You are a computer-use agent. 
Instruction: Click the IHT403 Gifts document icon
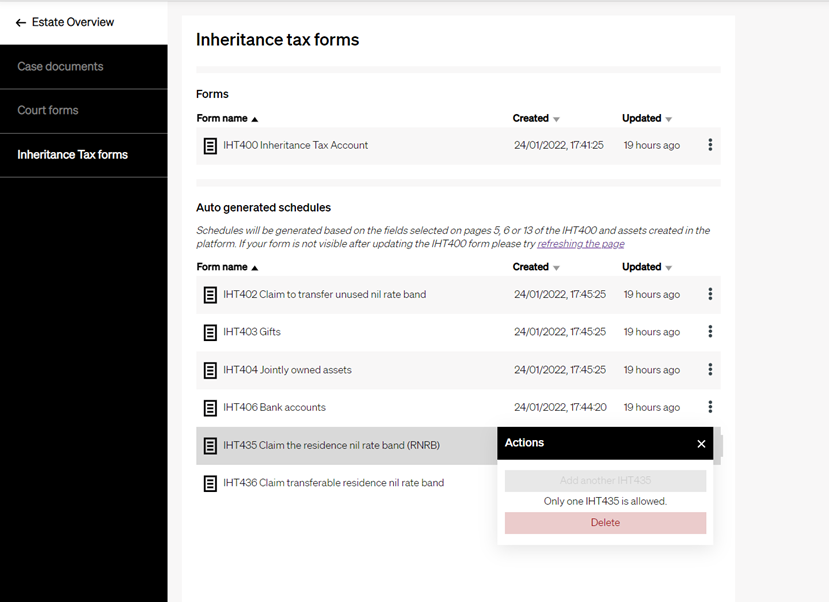[x=210, y=332]
